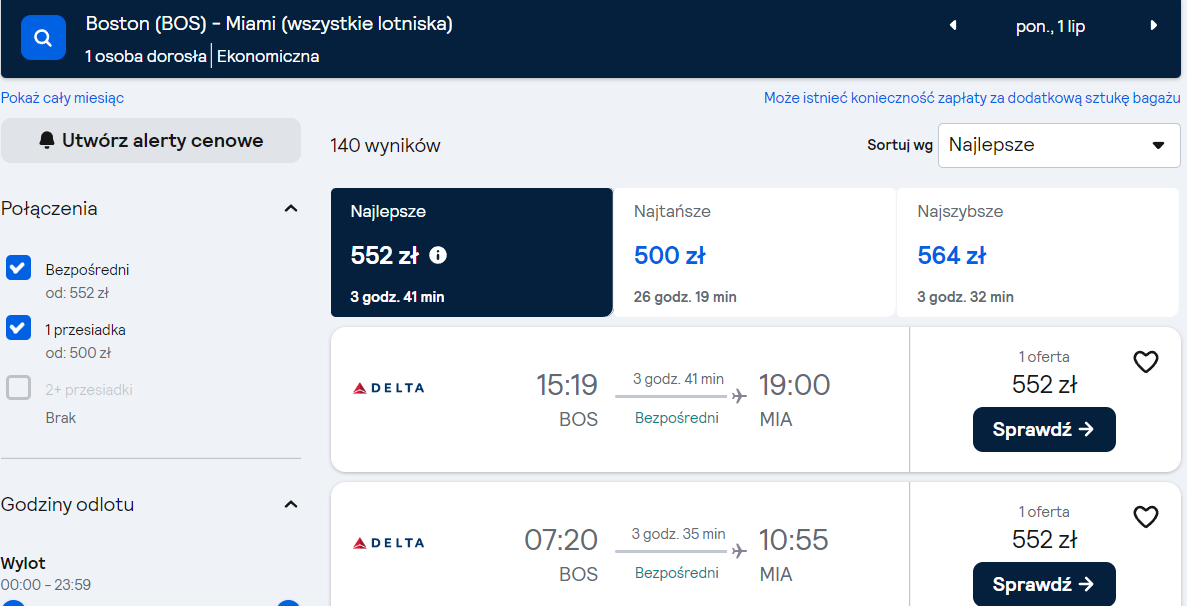Collapse the Godziny odlotu section

tap(291, 504)
